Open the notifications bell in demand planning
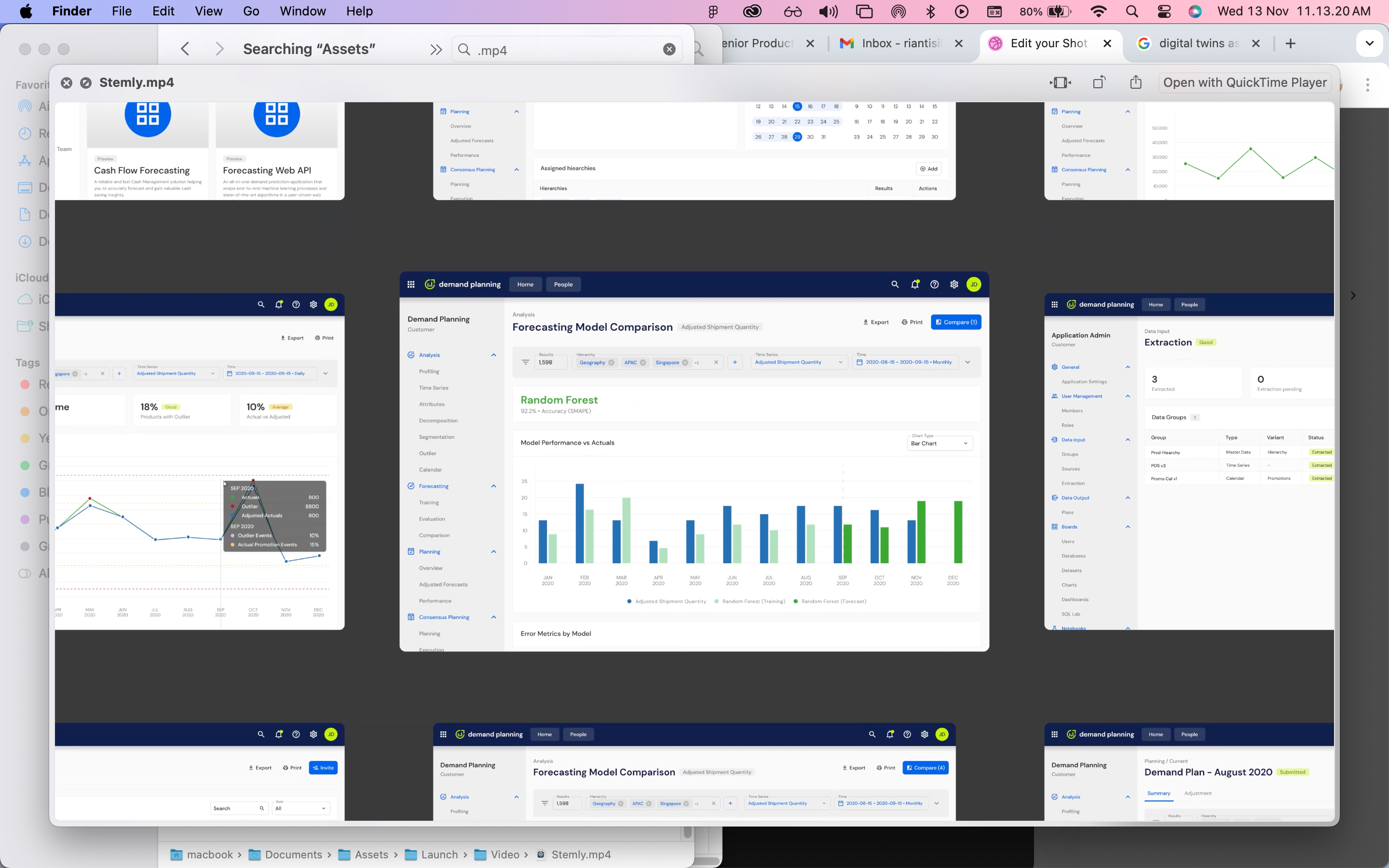Image resolution: width=1389 pixels, height=868 pixels. (915, 284)
